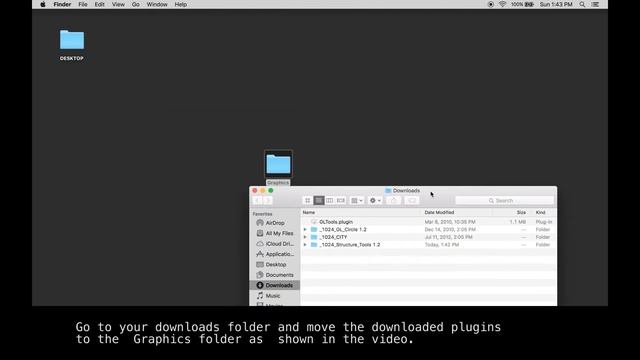Expand the _1024_CITY folder triangle
Screen dimensions: 640x360
(305, 237)
